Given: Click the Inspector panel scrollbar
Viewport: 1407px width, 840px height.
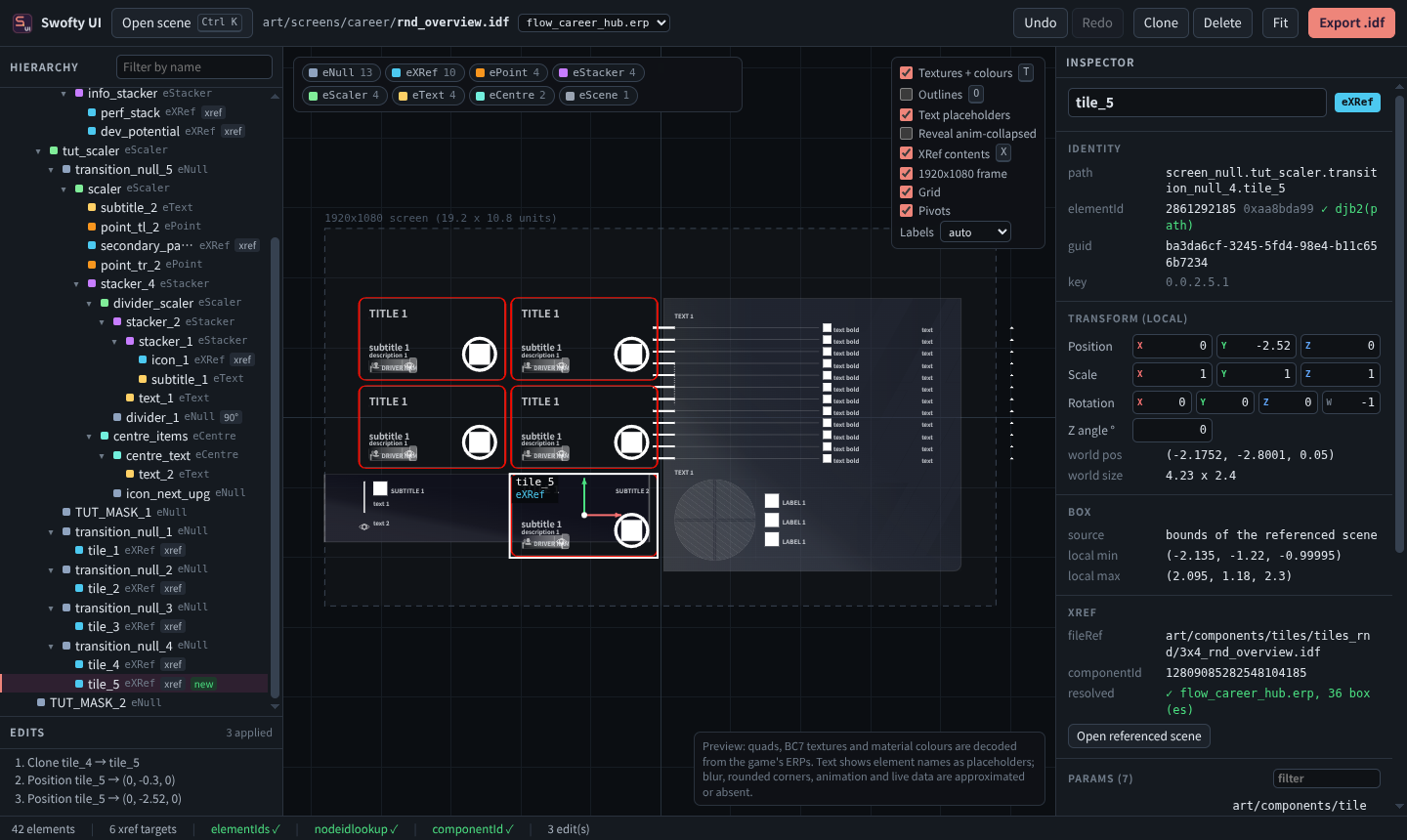Looking at the screenshot, I should [x=1400, y=322].
